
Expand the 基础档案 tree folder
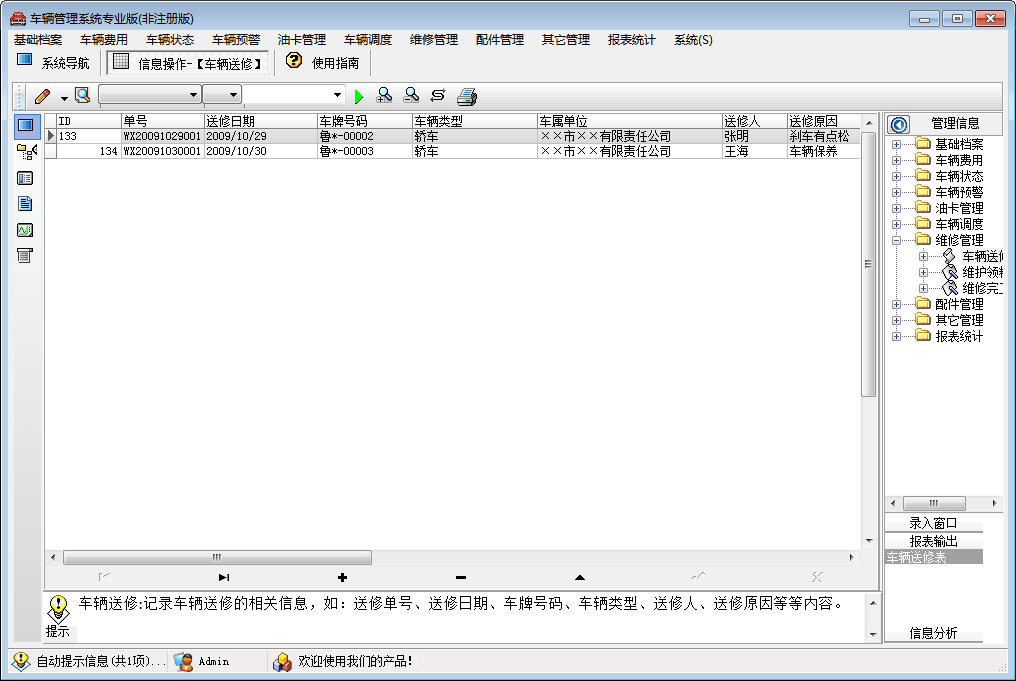pyautogui.click(x=896, y=144)
